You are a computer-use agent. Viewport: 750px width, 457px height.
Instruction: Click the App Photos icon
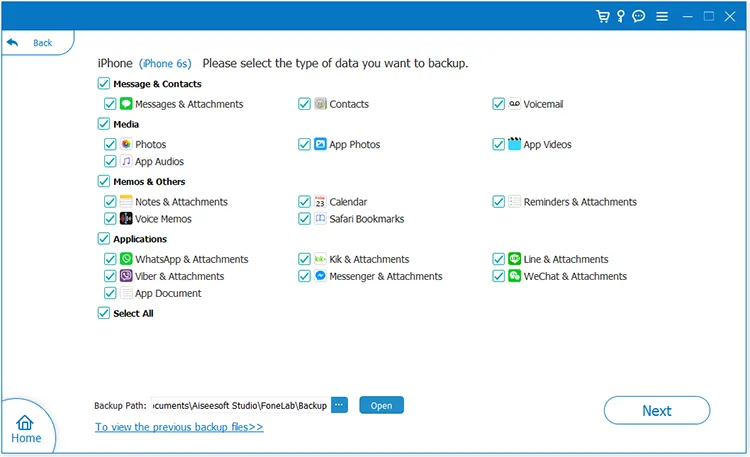tap(320, 144)
